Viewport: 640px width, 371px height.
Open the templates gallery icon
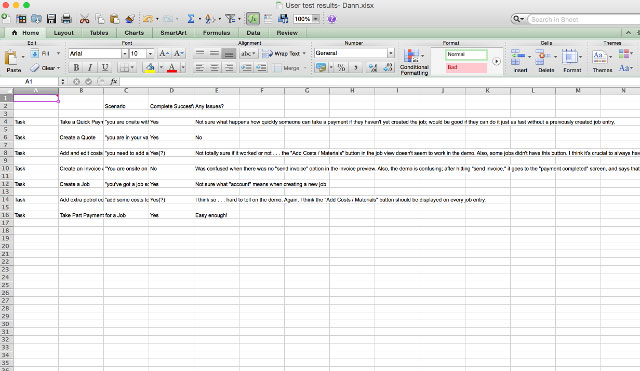coord(21,19)
